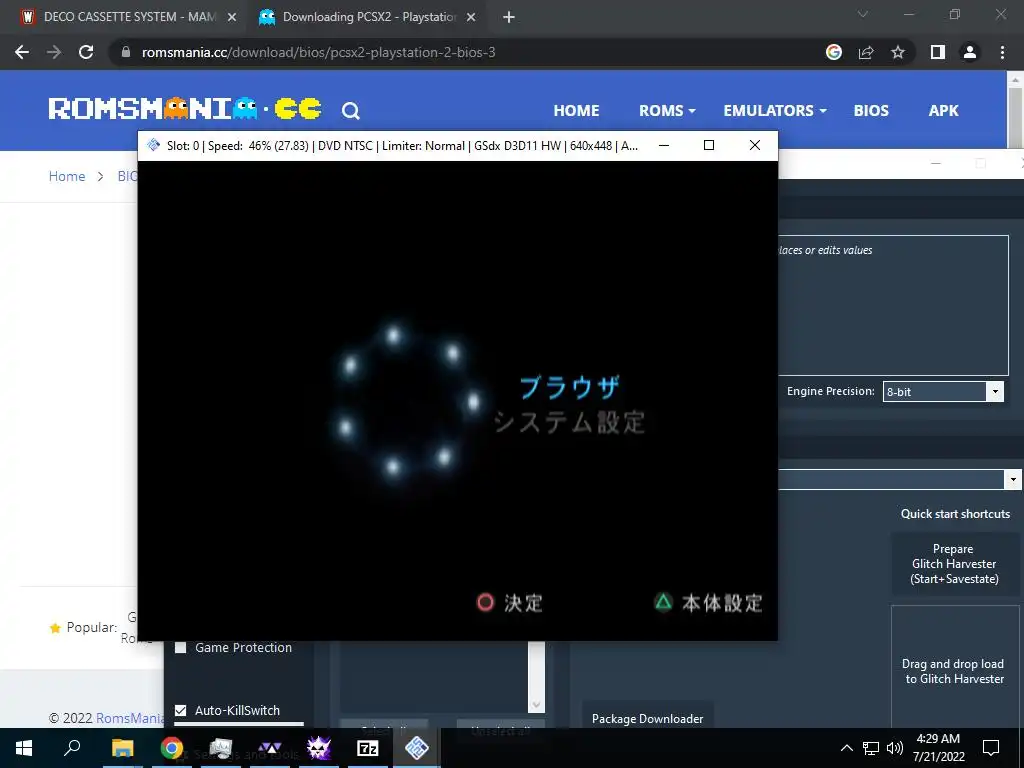This screenshot has height=768, width=1024.
Task: Open the tab search chevron
Action: point(862,14)
